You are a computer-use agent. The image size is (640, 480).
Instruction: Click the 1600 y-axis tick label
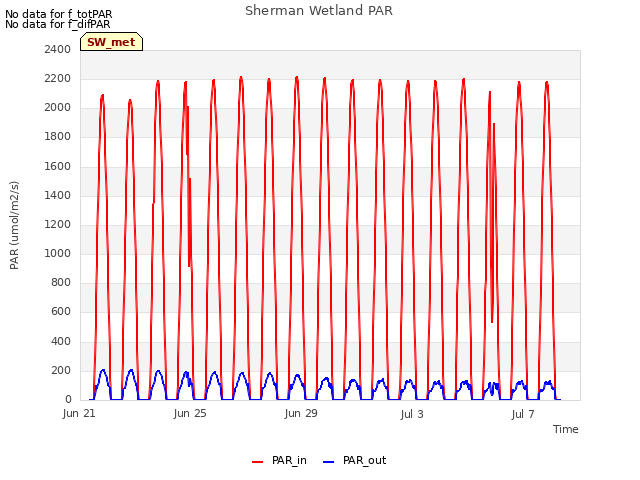tap(58, 167)
